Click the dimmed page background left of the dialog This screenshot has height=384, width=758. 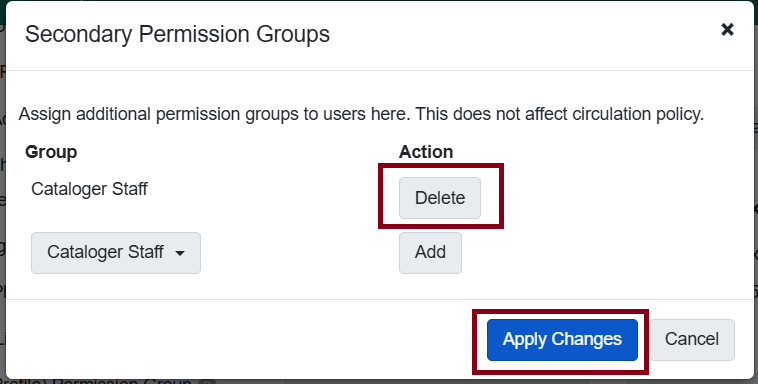2,193
